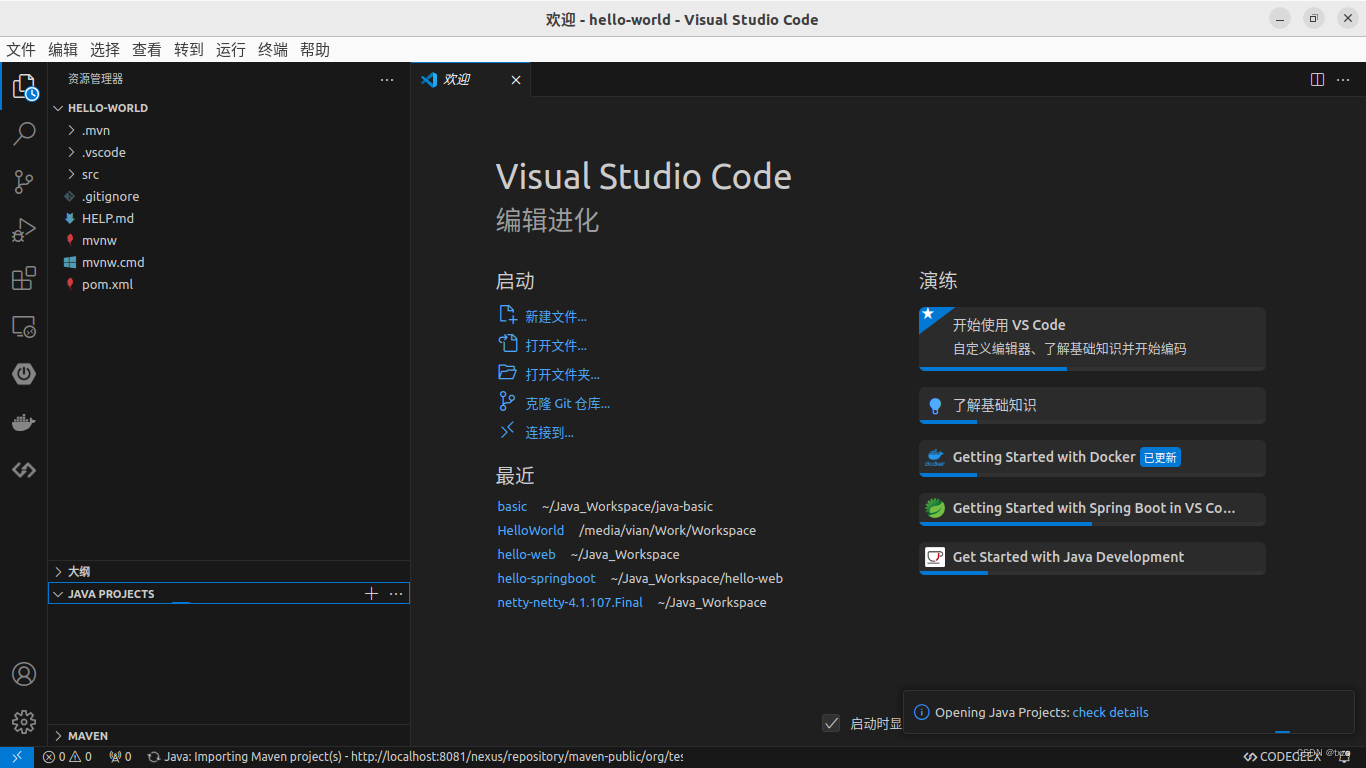1366x768 pixels.
Task: Open the Search view in activity bar
Action: pyautogui.click(x=24, y=134)
